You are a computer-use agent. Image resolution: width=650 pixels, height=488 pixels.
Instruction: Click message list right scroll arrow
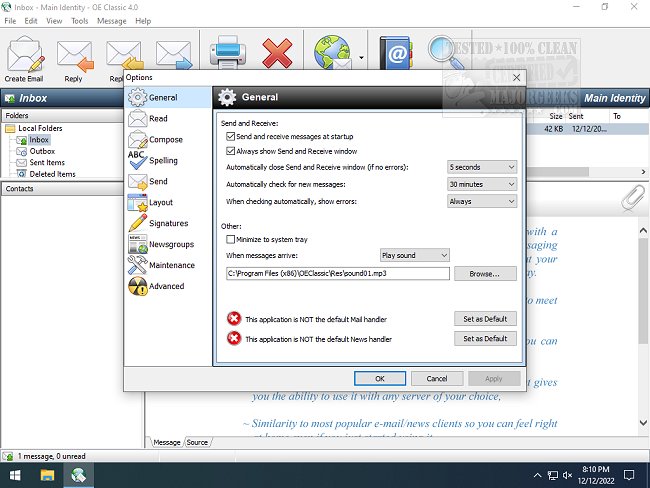(643, 171)
